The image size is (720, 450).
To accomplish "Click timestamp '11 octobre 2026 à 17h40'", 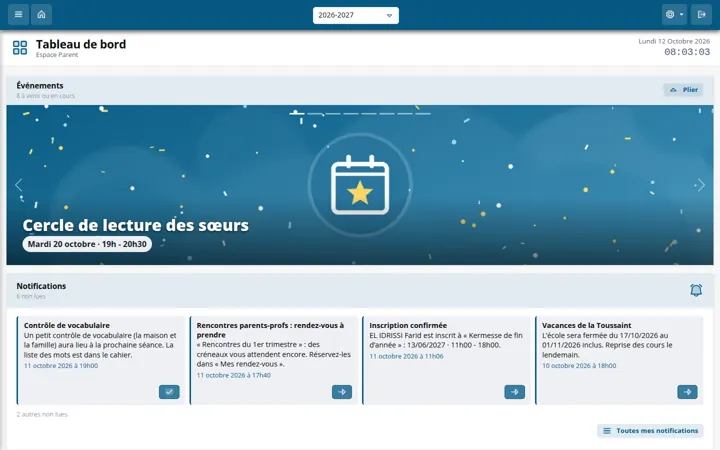I will pyautogui.click(x=234, y=375).
